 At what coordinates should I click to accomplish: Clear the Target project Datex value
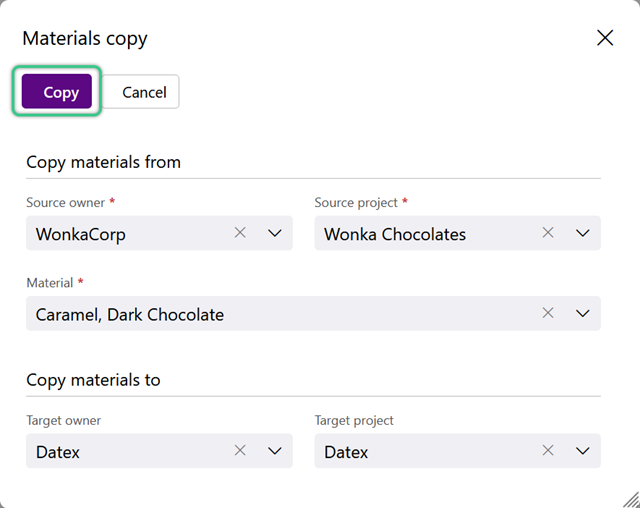548,450
